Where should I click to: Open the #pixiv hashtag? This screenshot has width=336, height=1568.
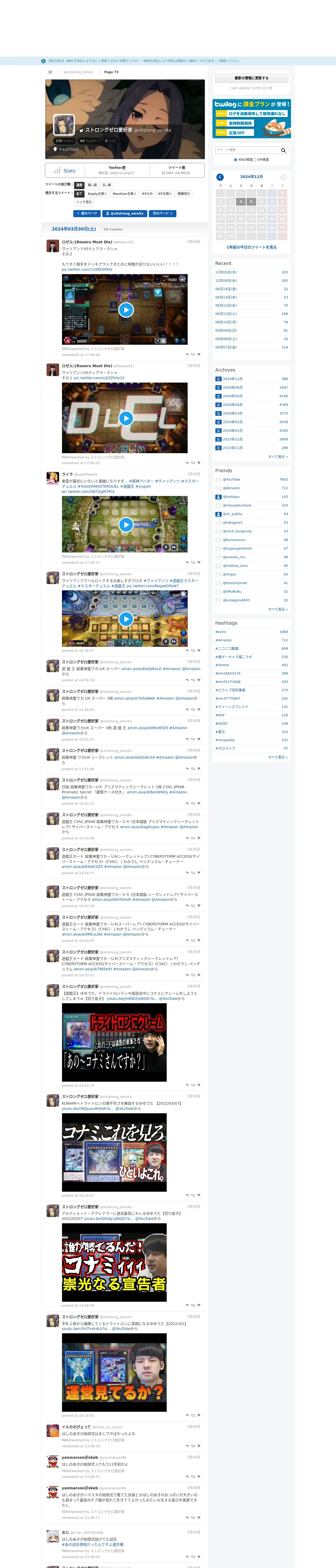[221, 632]
